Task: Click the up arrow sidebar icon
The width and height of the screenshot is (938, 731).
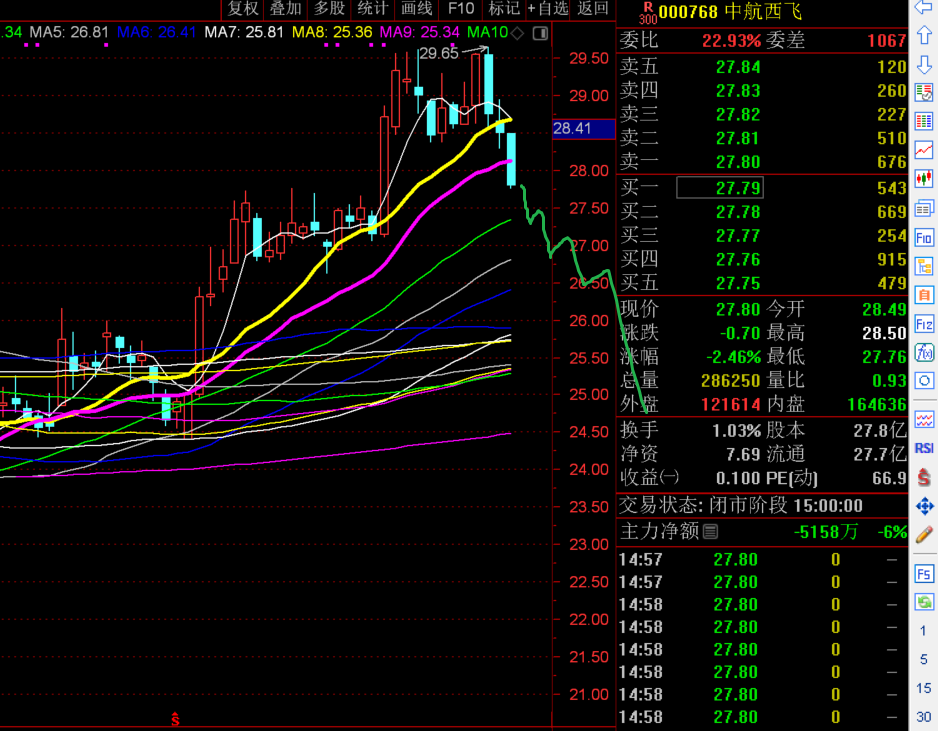Action: point(924,35)
